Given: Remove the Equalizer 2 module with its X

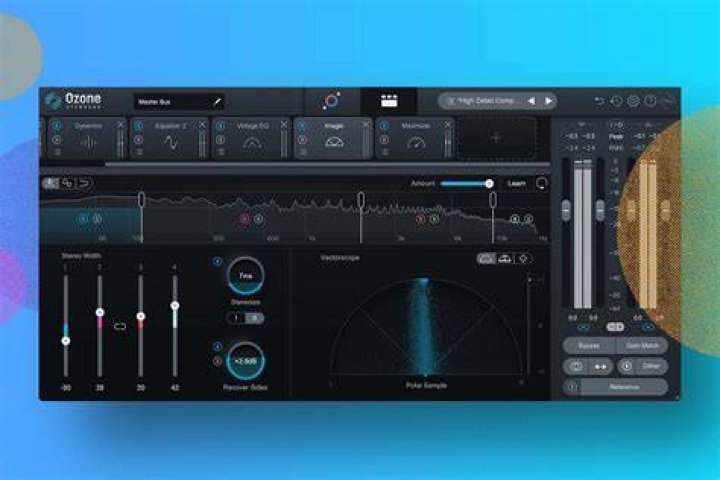Looking at the screenshot, I should pyautogui.click(x=202, y=124).
